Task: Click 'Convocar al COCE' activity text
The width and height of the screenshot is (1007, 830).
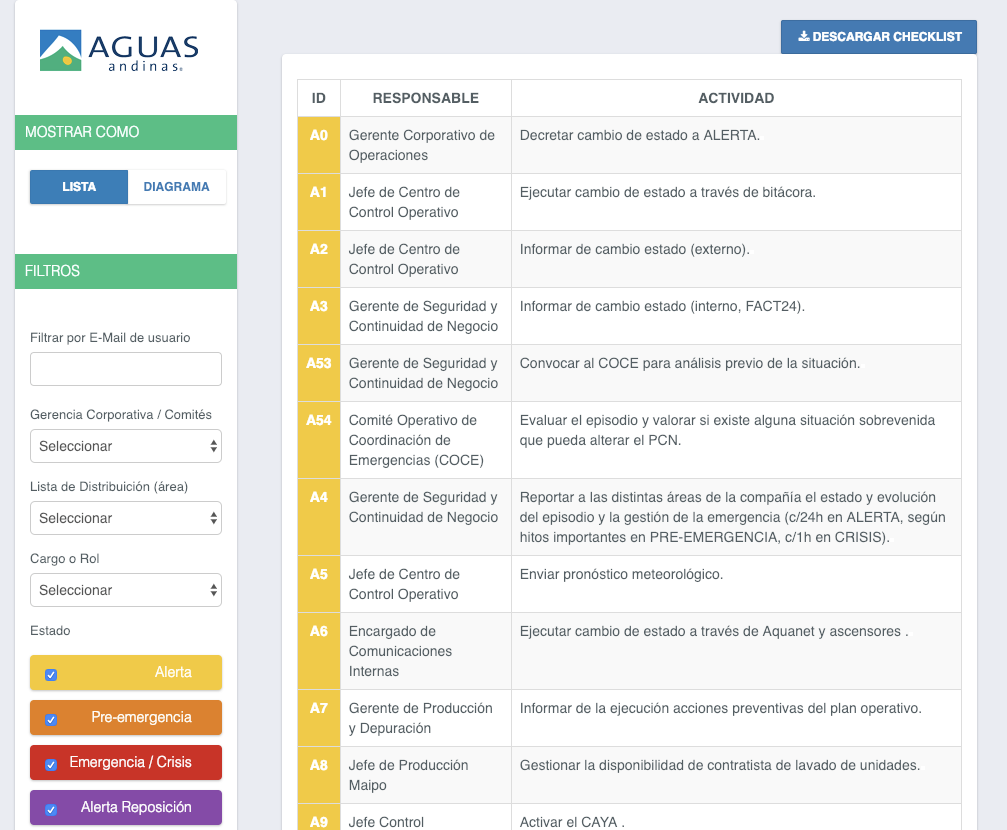Action: coord(690,364)
